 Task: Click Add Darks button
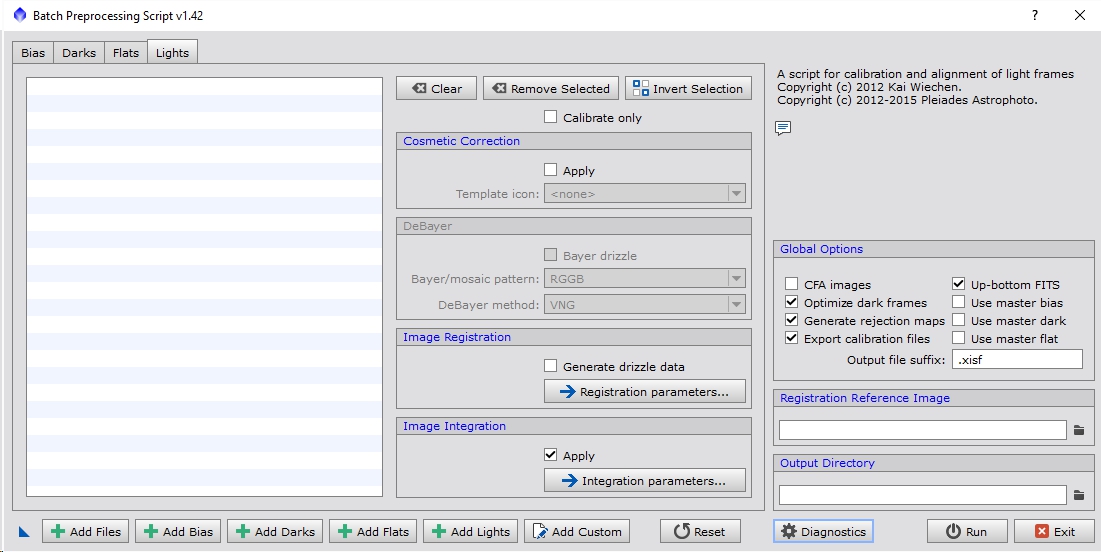click(x=275, y=532)
